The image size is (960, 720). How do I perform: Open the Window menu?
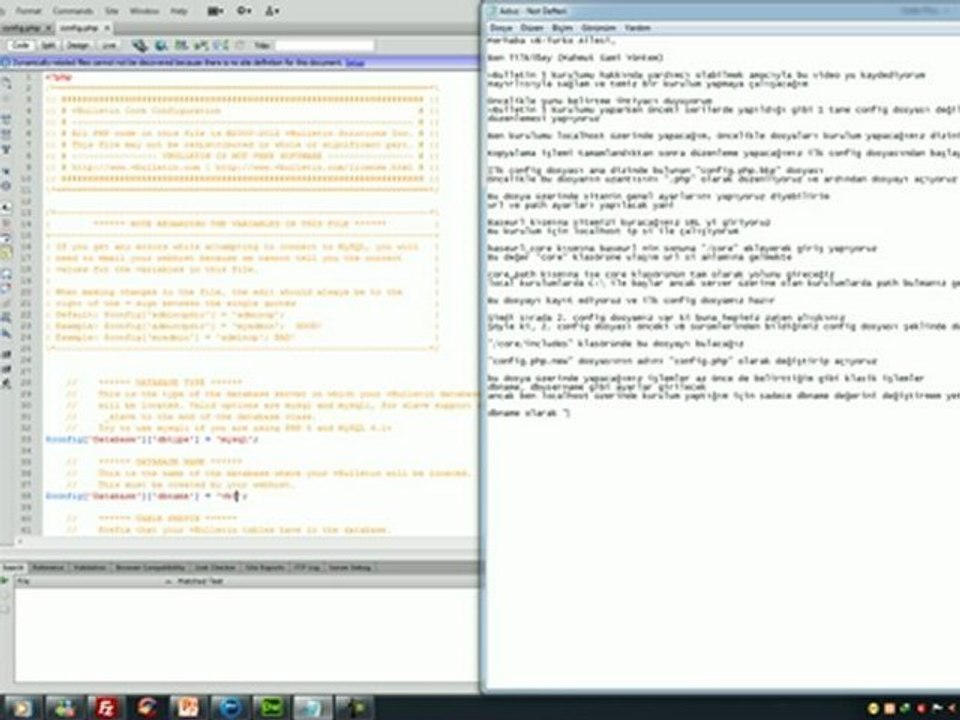tap(144, 11)
